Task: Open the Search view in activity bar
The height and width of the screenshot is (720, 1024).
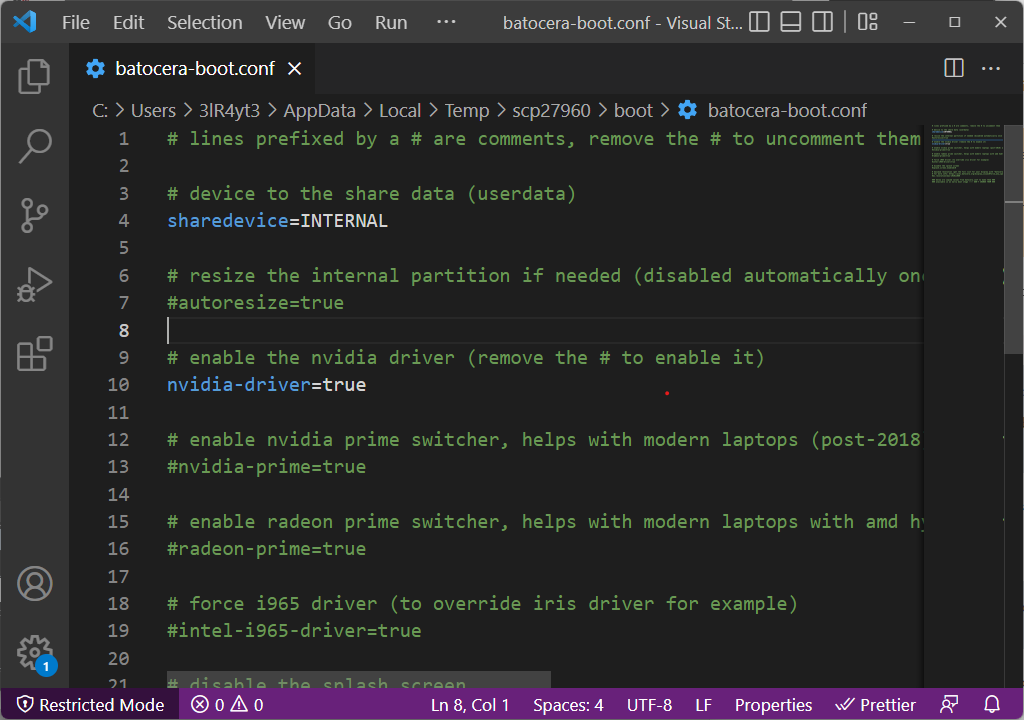Action: 35,146
